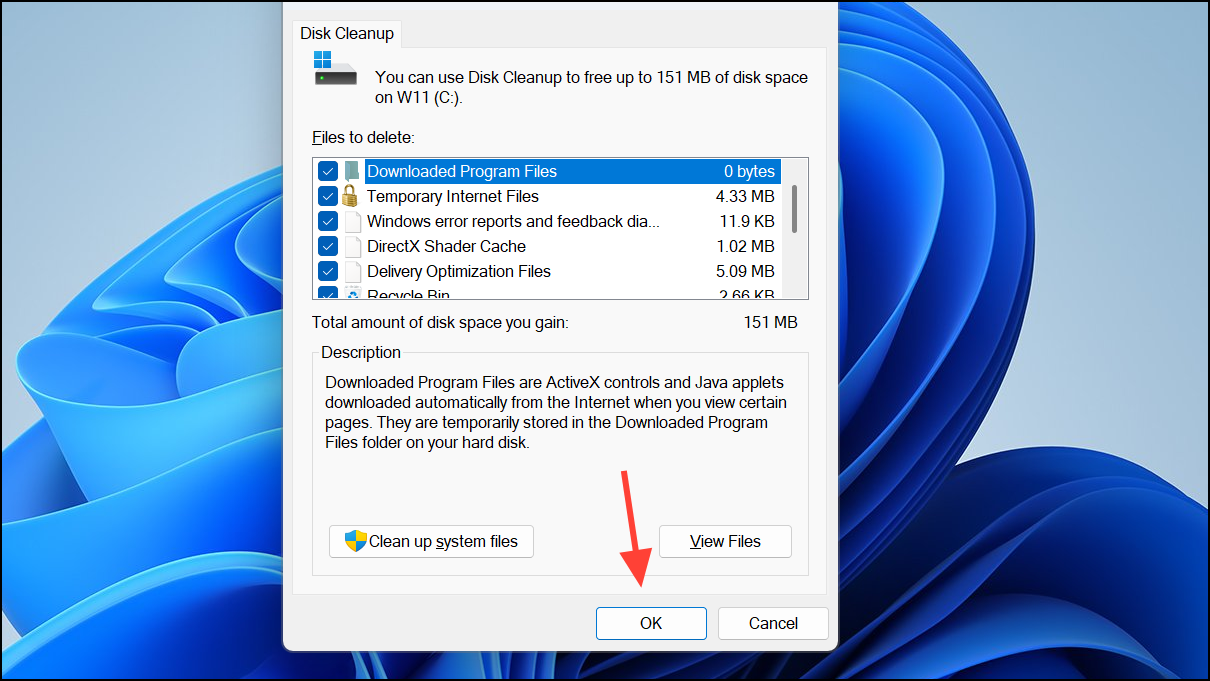
Task: Click the Downloaded Program Files folder icon
Action: (352, 171)
